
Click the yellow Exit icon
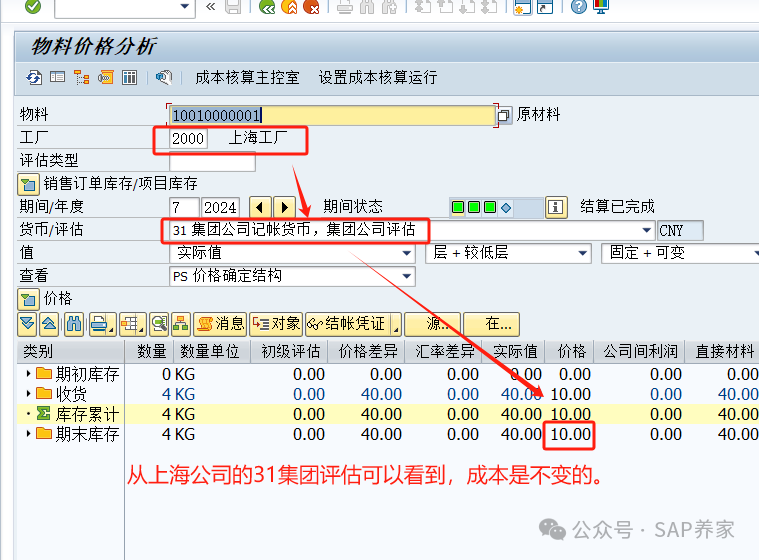point(289,7)
